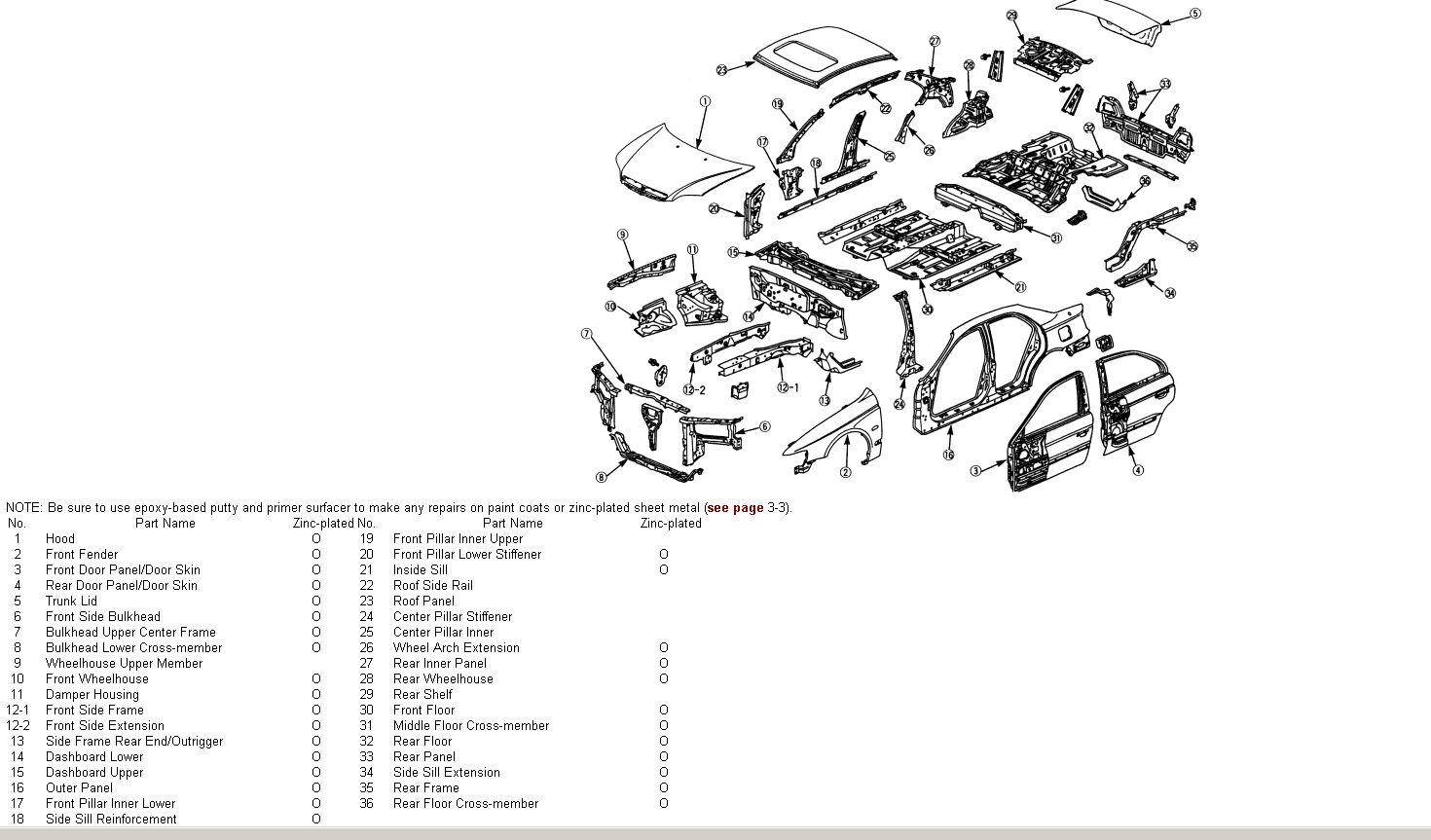Screen dimensions: 1431x840
Task: Click the "Part Name" header of the left column
Action: click(165, 523)
